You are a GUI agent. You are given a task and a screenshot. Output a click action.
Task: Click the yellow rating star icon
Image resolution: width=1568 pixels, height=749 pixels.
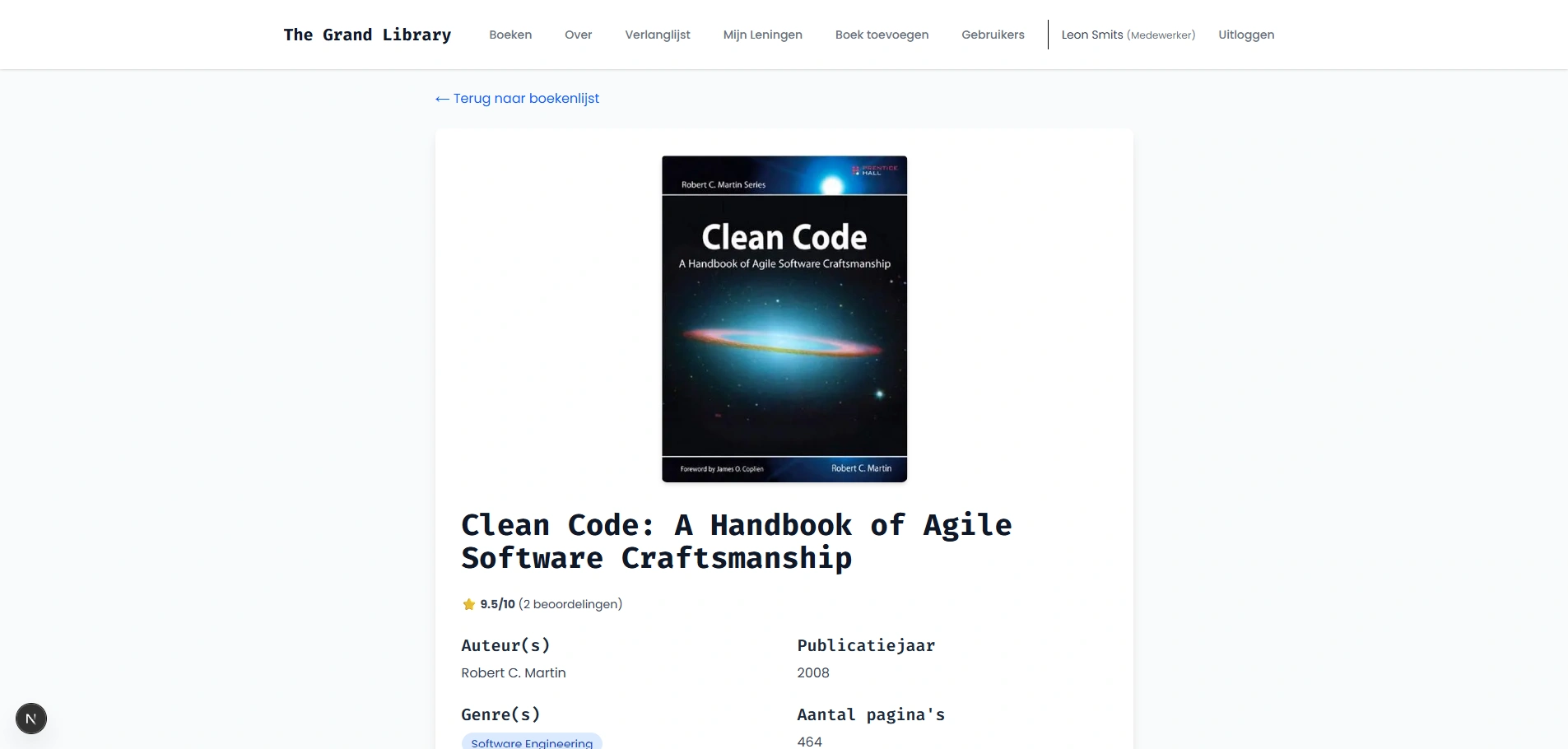pos(469,604)
